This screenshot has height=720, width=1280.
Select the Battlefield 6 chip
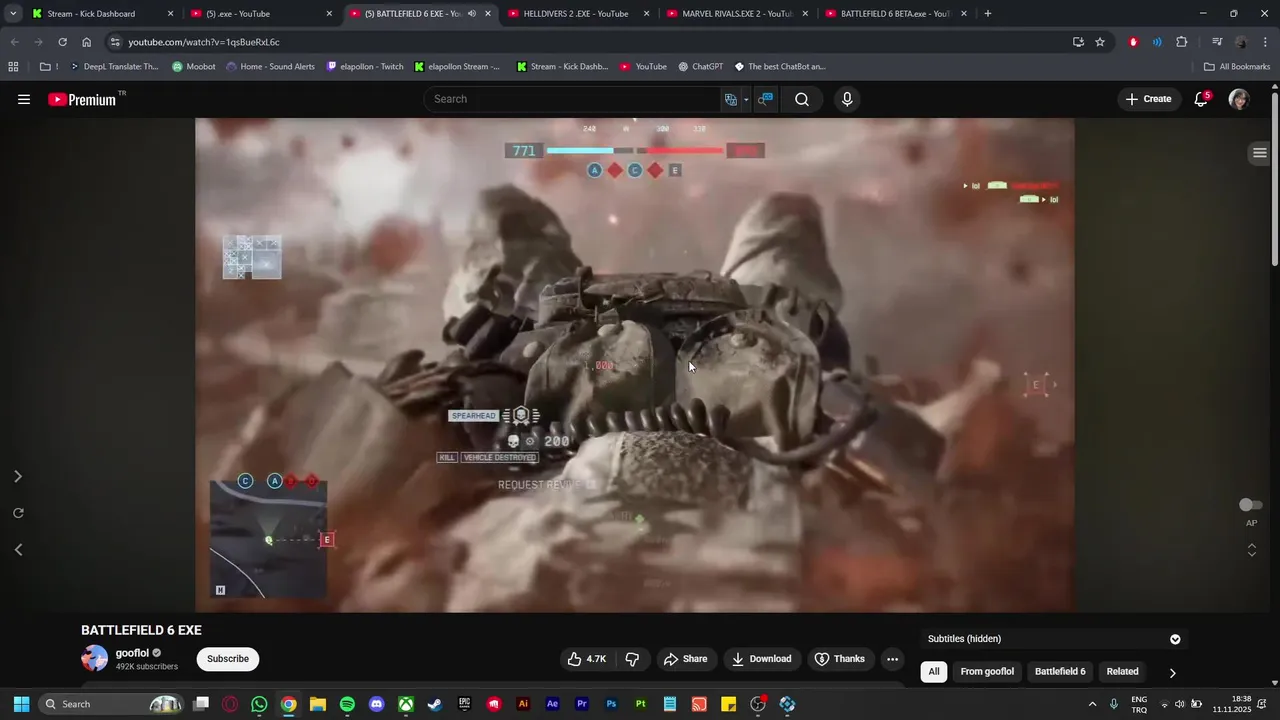pos(1060,672)
